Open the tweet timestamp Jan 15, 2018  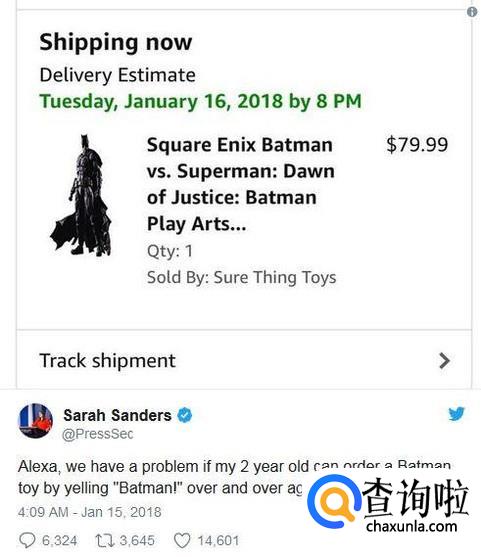90,512
